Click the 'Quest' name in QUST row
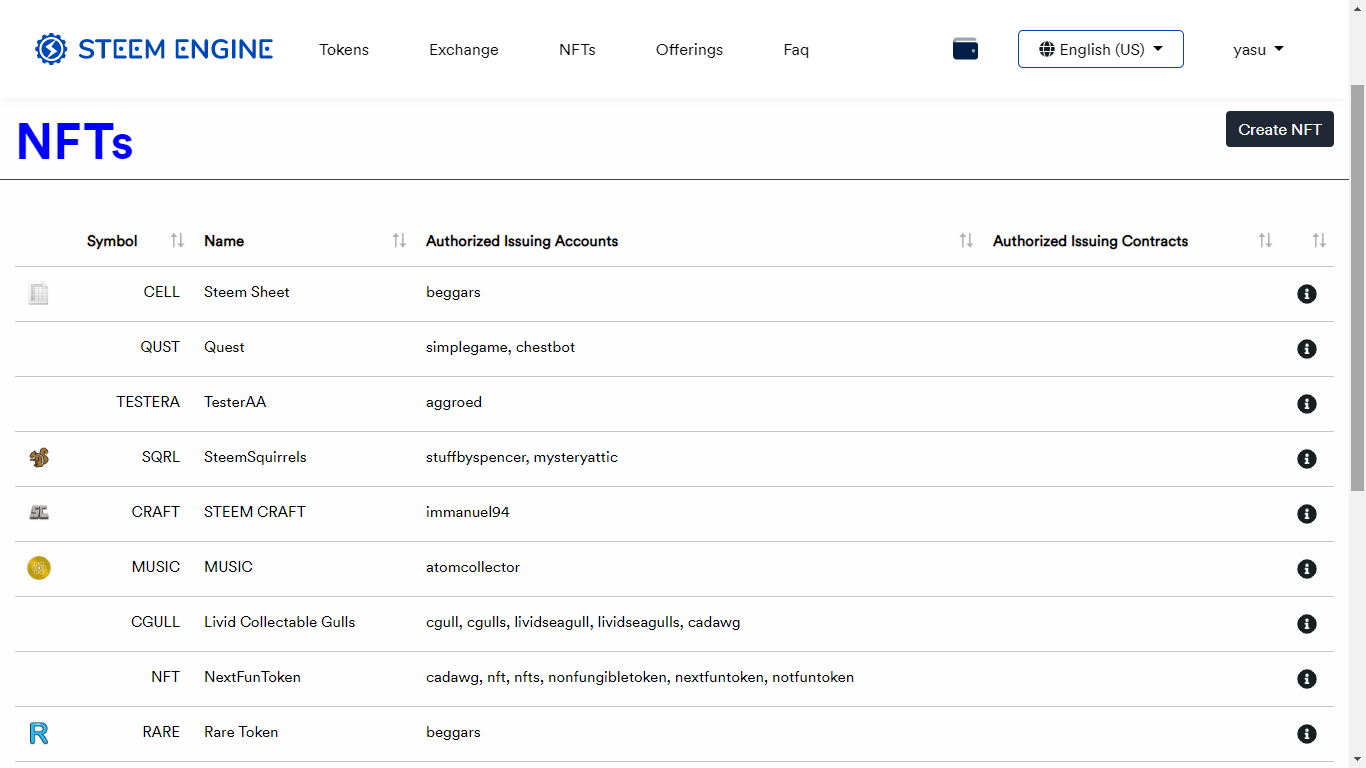The width and height of the screenshot is (1366, 768). coord(224,347)
